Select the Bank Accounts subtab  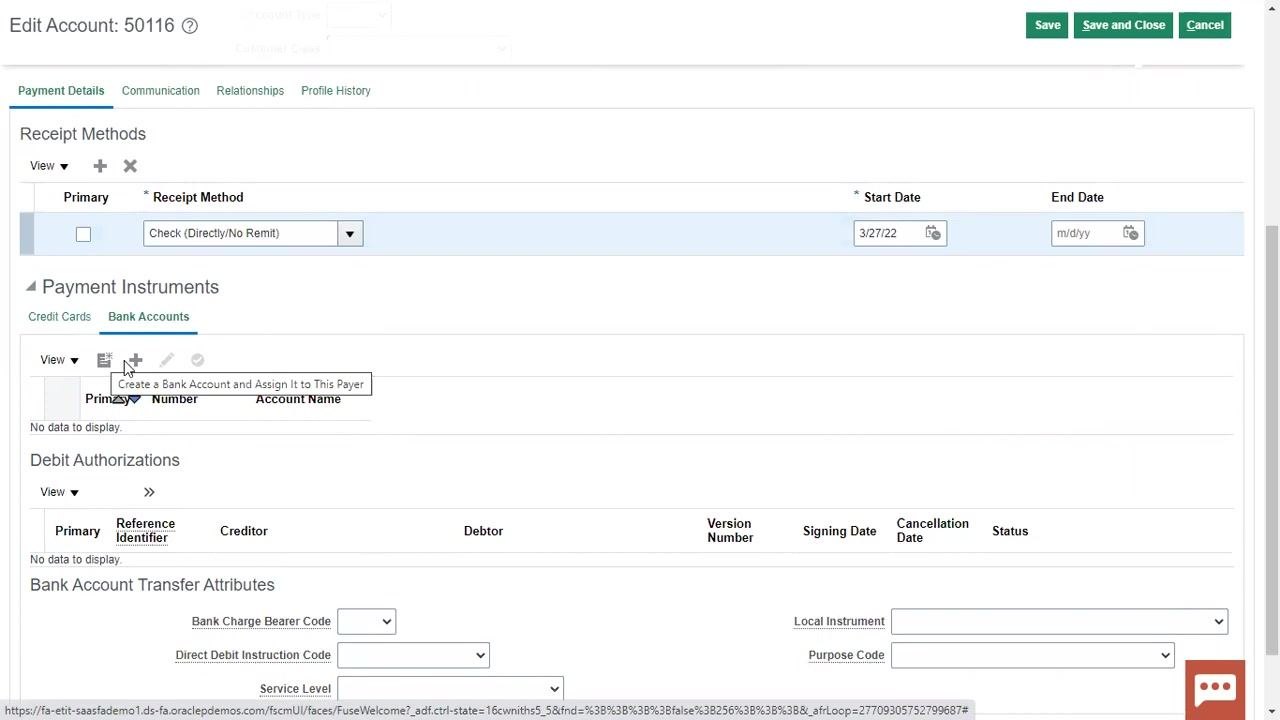click(x=148, y=317)
